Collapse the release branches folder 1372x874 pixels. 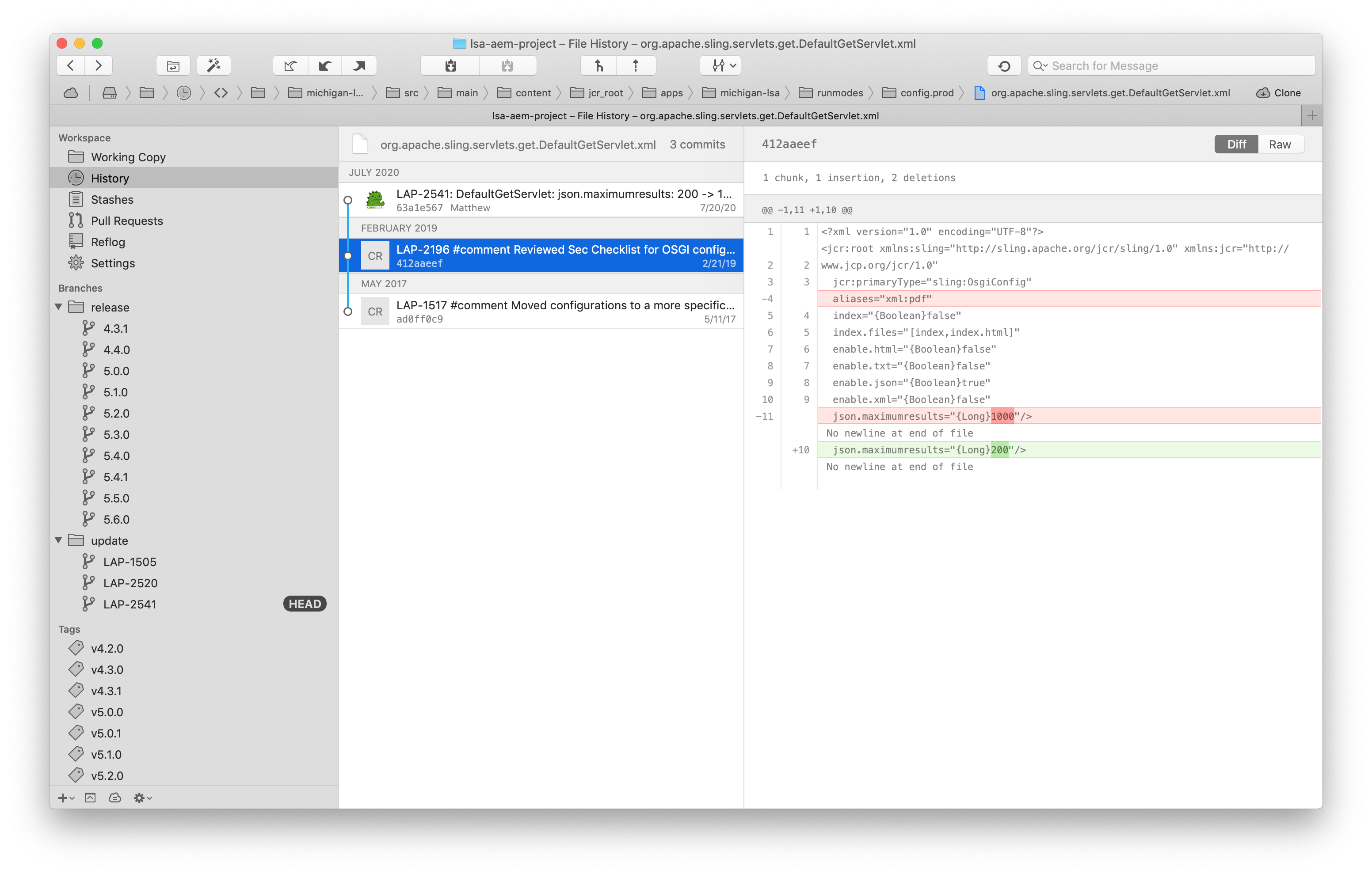tap(59, 307)
